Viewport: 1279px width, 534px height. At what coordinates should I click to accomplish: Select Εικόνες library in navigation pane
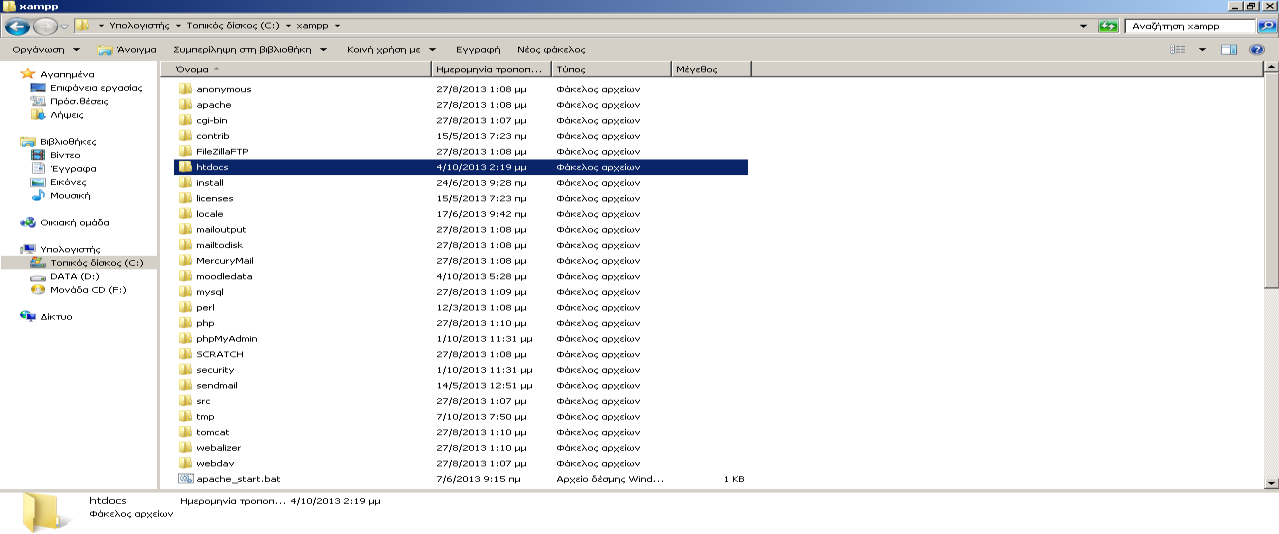click(69, 182)
